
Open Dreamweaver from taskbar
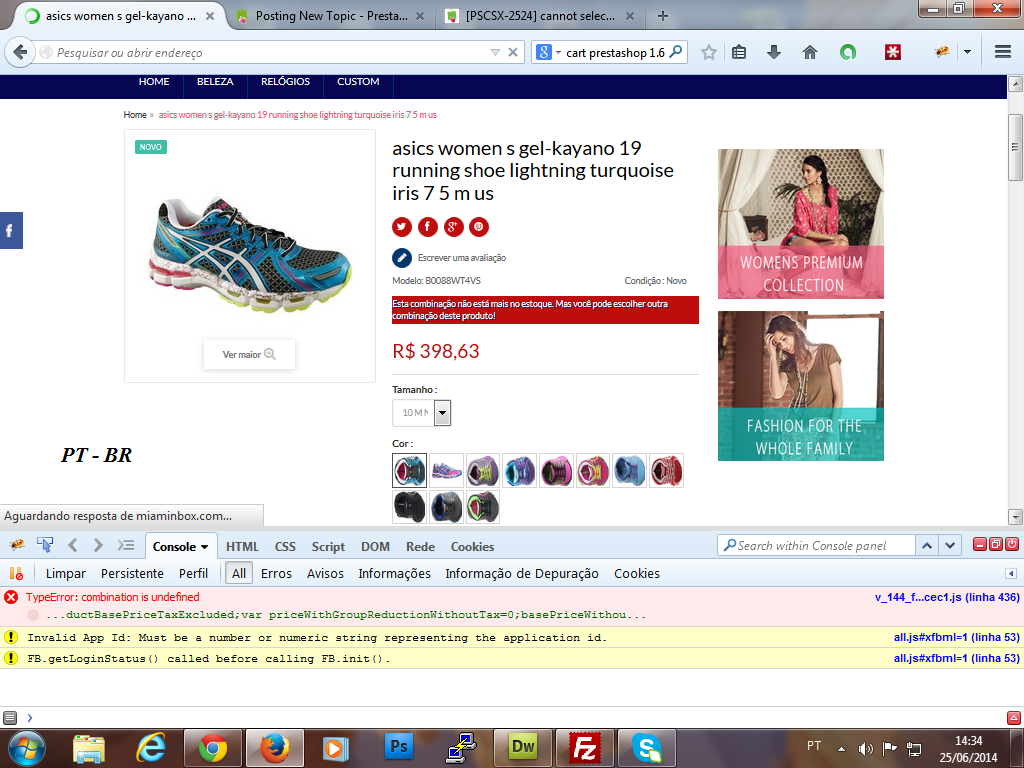[522, 748]
